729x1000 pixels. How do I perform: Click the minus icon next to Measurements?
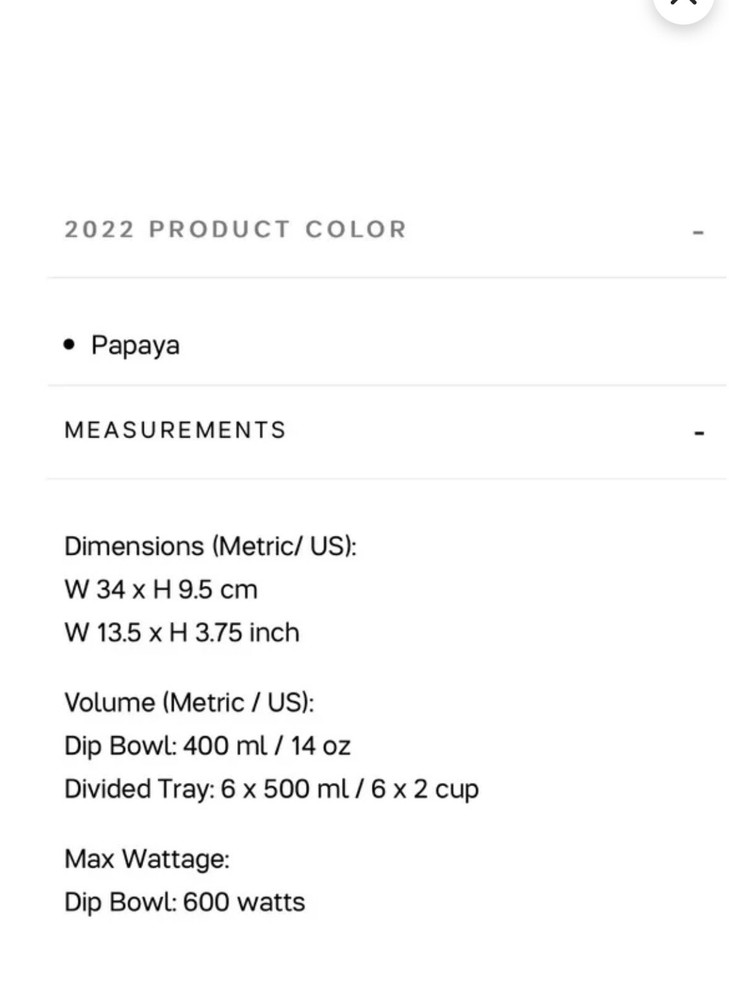(699, 434)
